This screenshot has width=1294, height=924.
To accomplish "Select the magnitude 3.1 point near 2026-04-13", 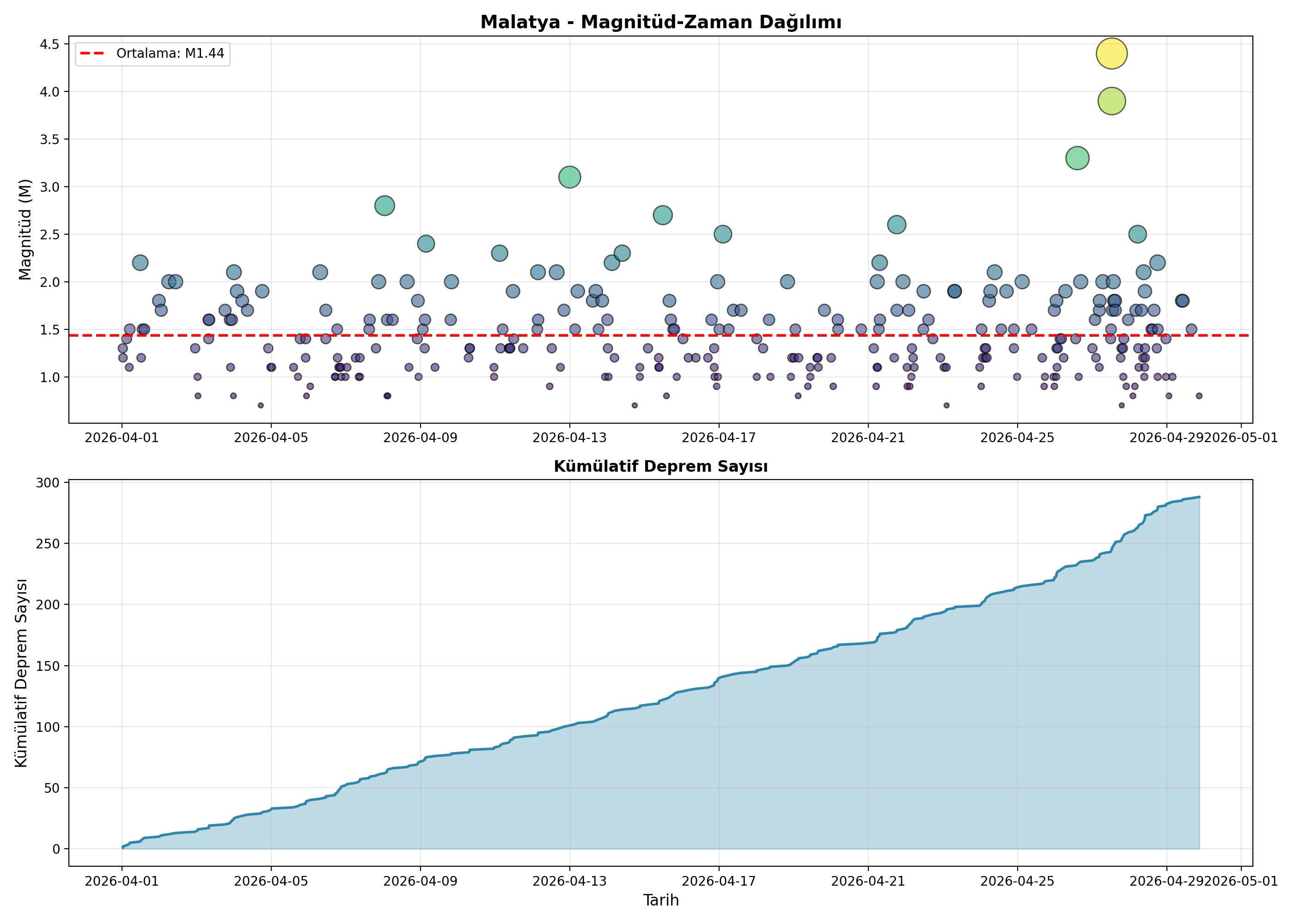I will tap(570, 177).
